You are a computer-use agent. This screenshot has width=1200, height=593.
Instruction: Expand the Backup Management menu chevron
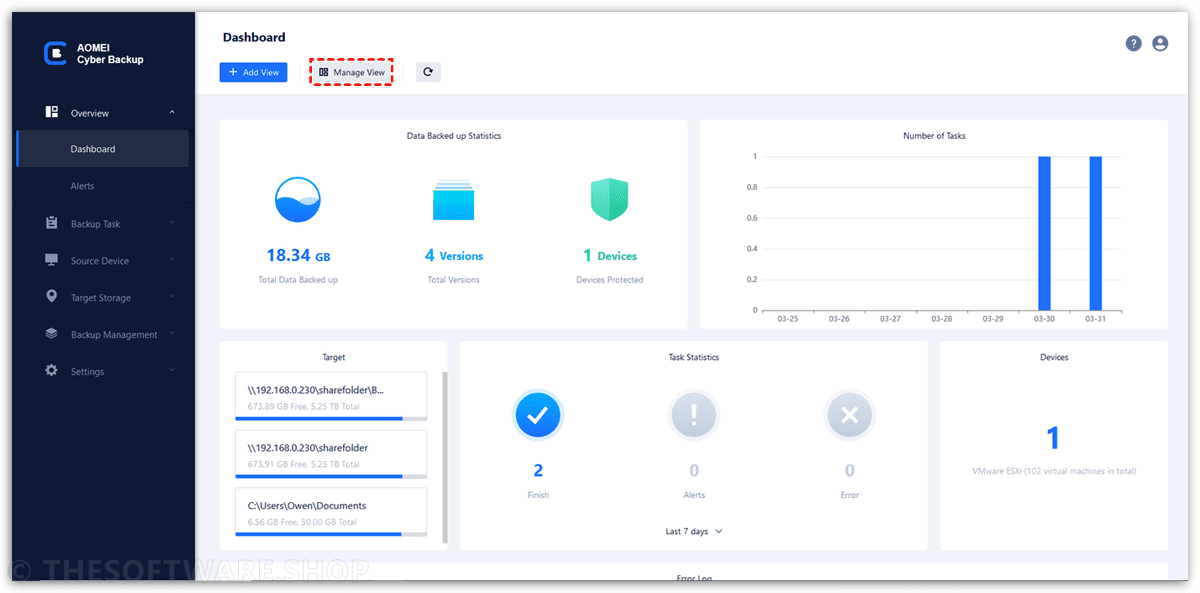pyautogui.click(x=172, y=334)
